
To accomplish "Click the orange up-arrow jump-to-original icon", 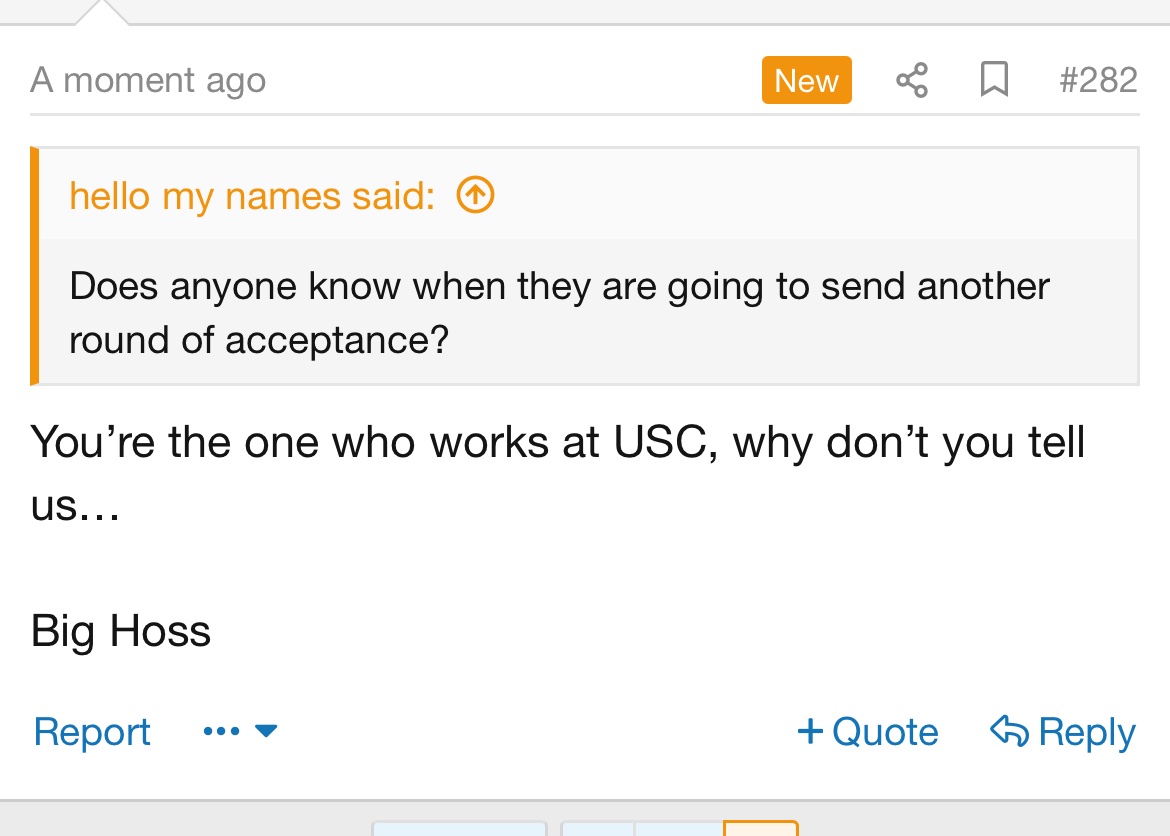I will 475,196.
